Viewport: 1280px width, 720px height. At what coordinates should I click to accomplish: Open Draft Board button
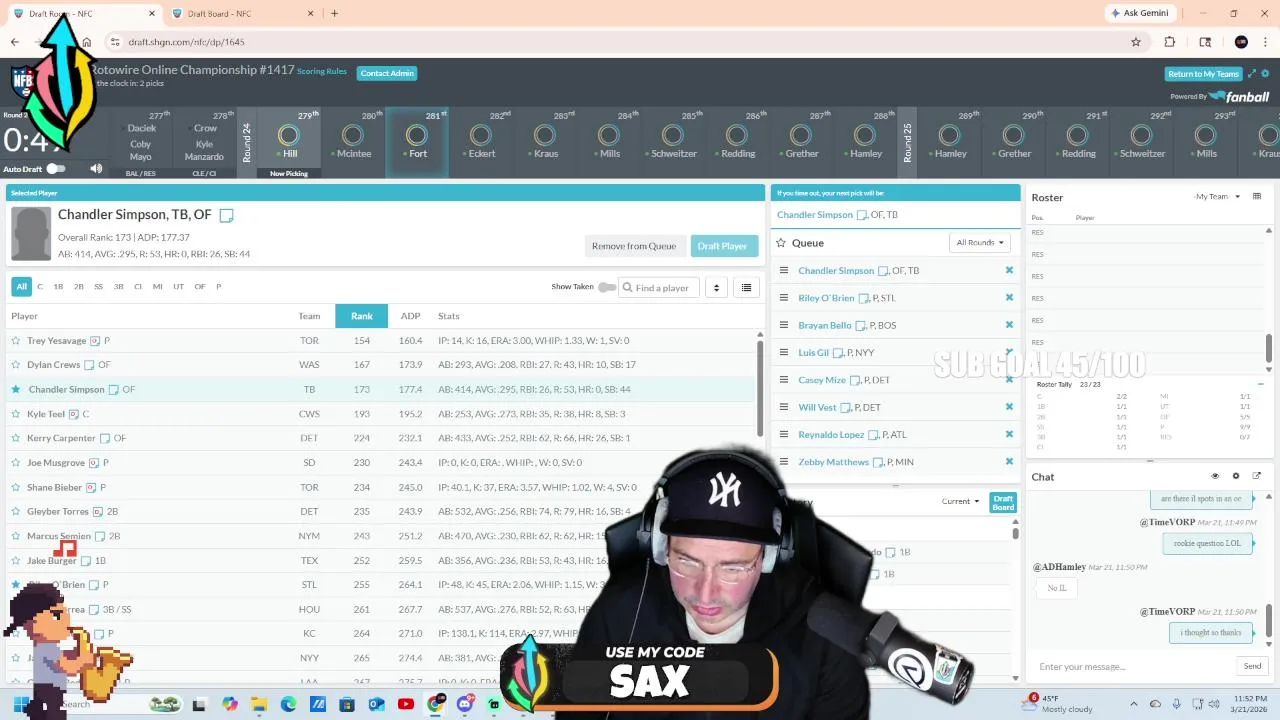pos(1003,502)
